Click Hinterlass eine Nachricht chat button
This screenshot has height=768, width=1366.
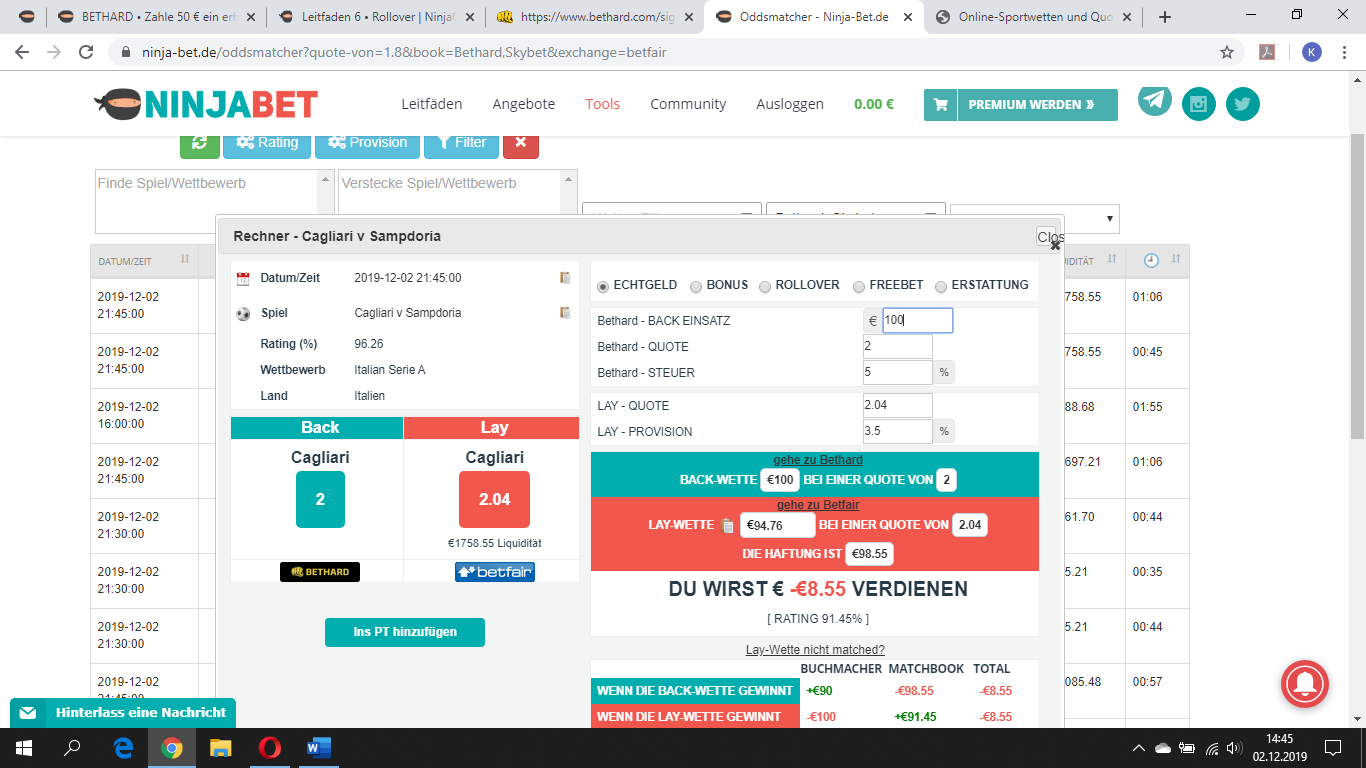tap(123, 713)
